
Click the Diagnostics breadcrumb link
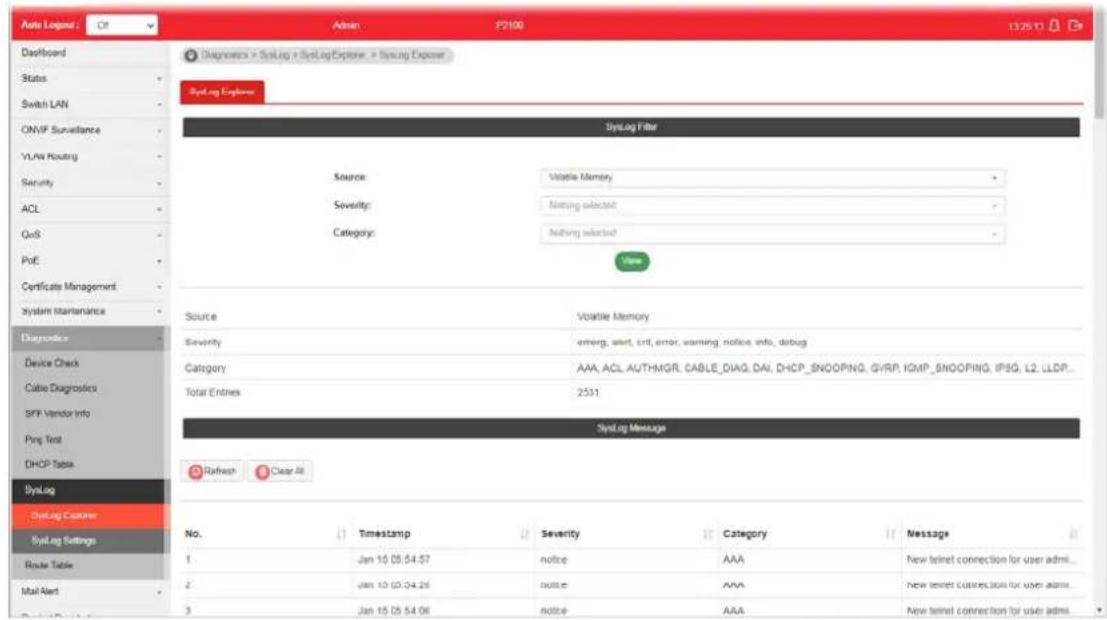pos(225,55)
